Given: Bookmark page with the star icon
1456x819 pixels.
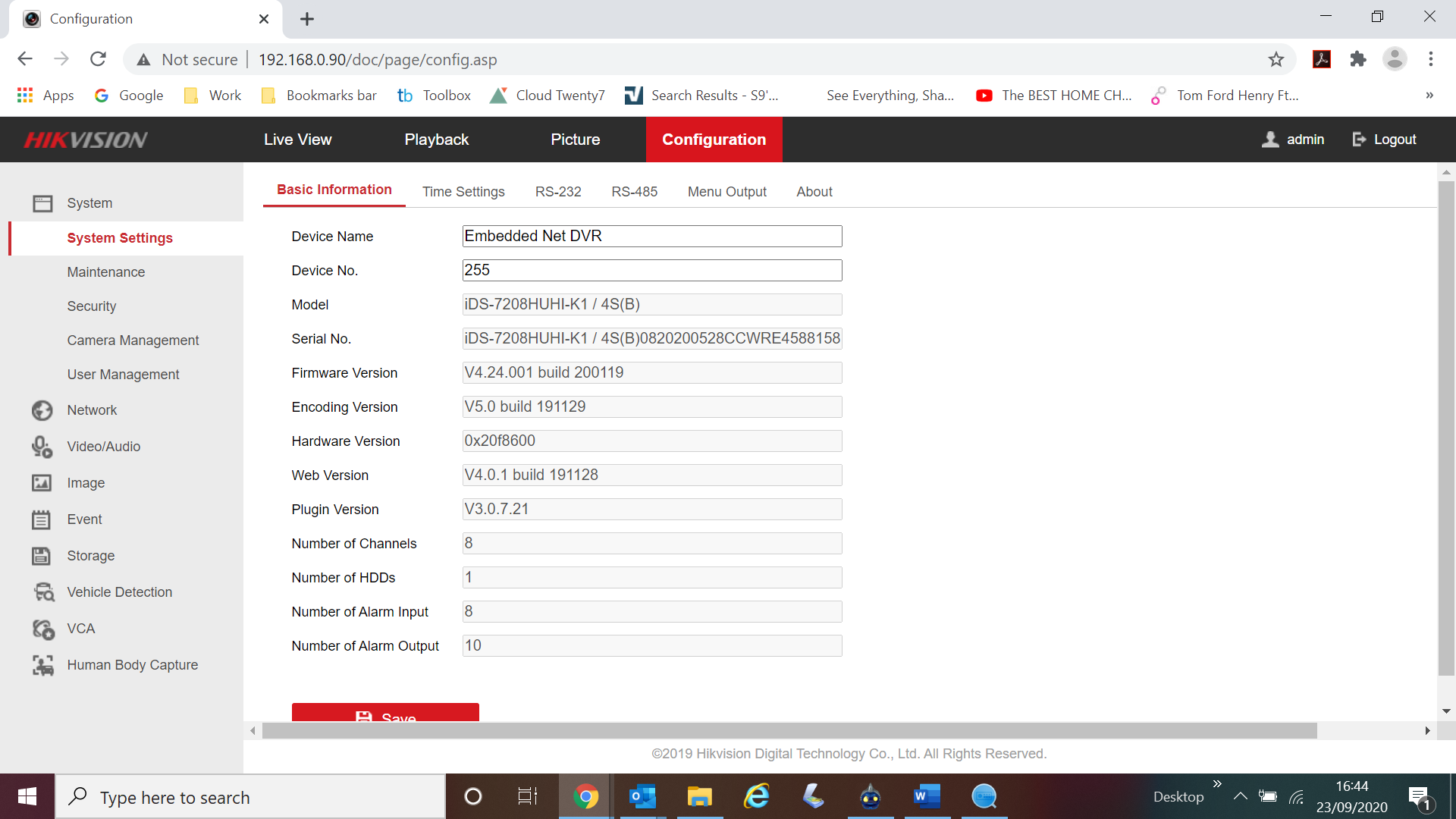Looking at the screenshot, I should (x=1276, y=59).
